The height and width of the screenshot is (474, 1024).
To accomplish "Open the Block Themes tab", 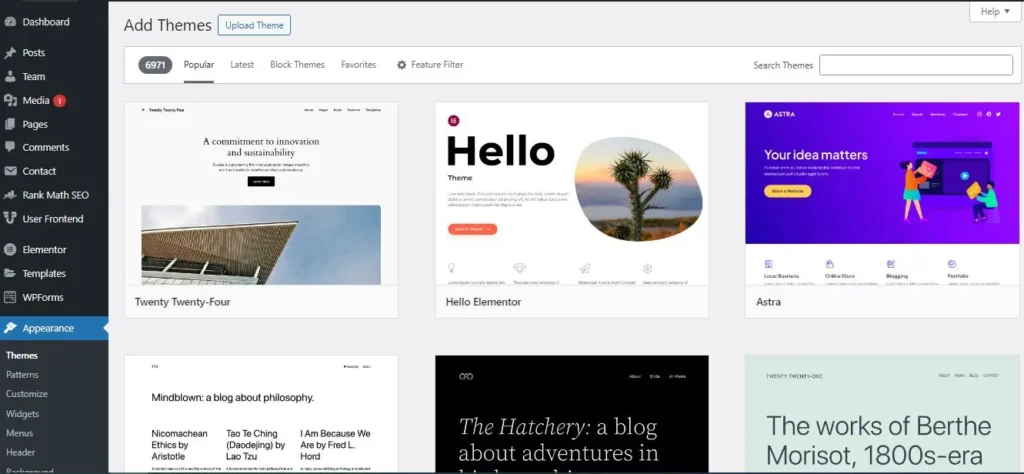I will 297,65.
